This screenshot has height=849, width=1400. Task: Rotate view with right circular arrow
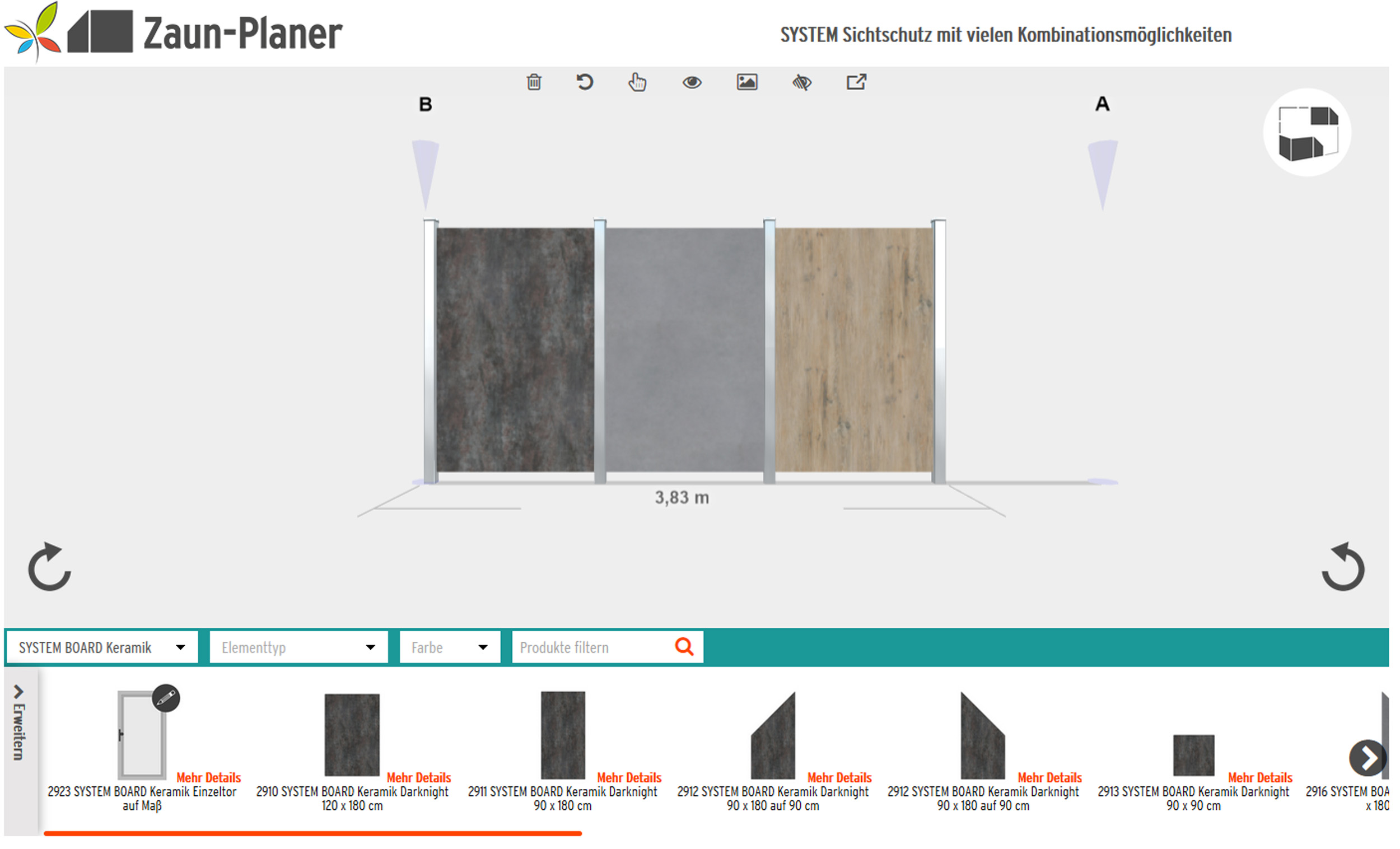point(1343,567)
